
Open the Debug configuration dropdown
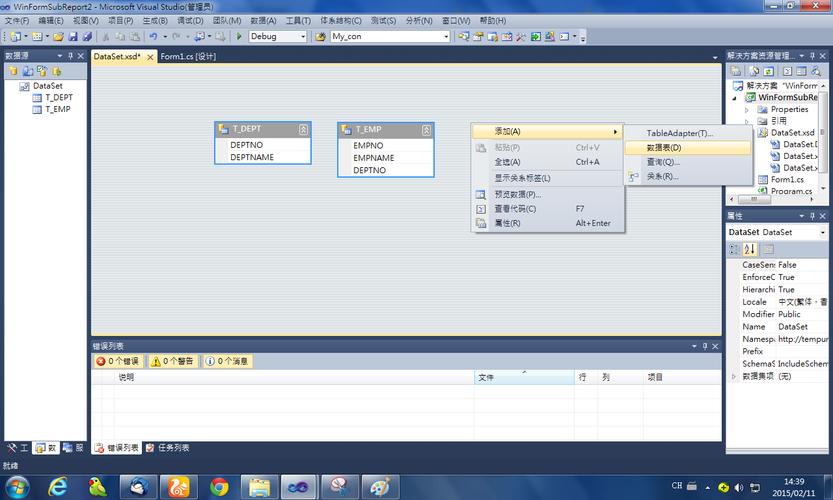pyautogui.click(x=303, y=37)
